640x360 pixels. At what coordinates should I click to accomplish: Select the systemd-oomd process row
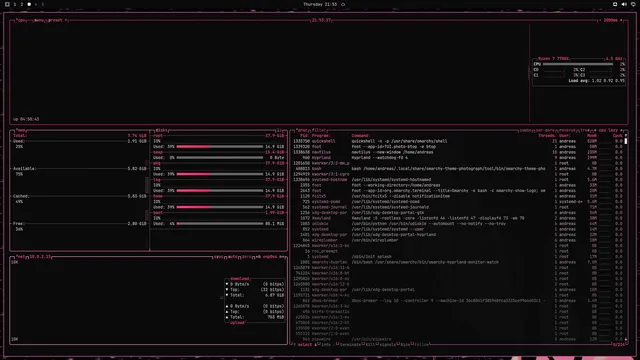pos(458,202)
